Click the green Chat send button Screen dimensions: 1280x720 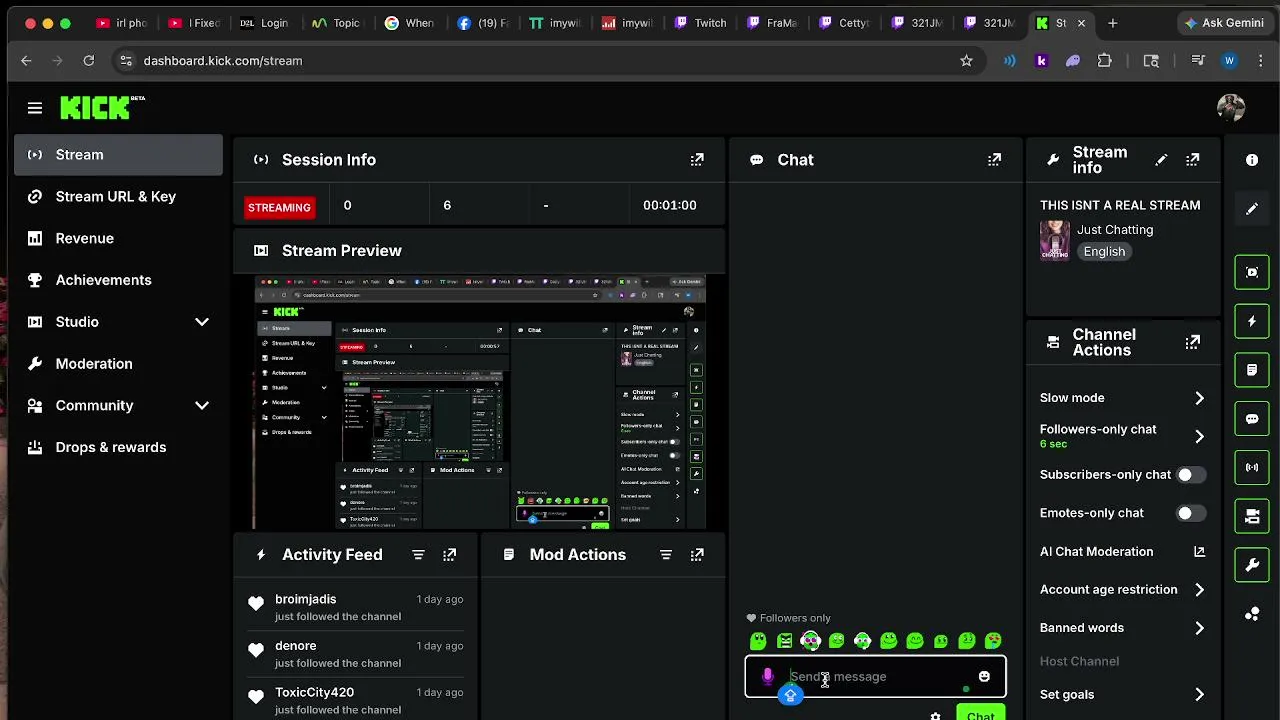(980, 714)
